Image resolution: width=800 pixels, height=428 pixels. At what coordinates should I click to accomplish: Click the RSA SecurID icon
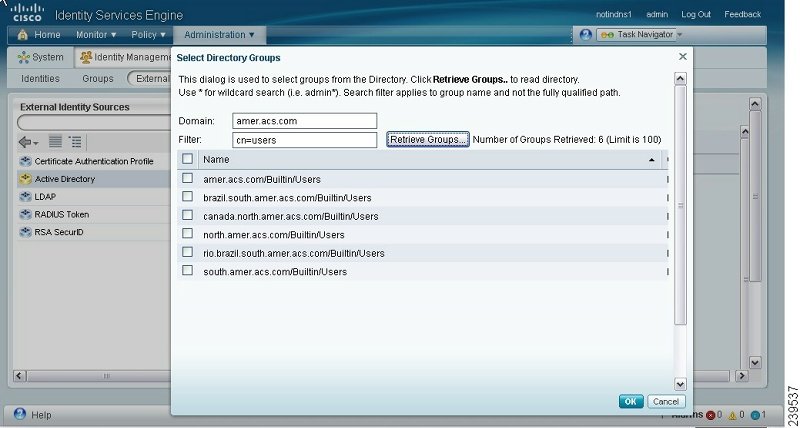point(25,232)
